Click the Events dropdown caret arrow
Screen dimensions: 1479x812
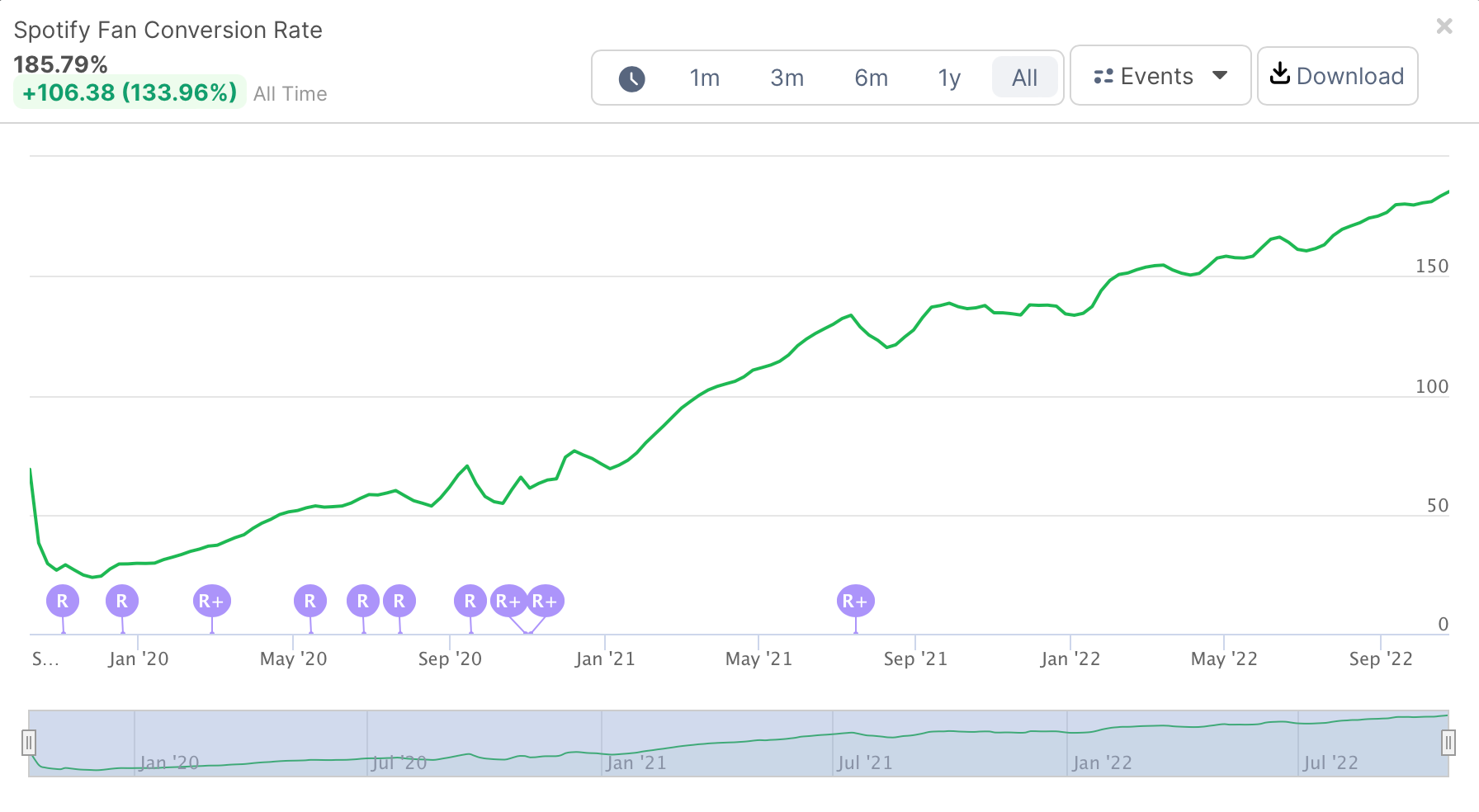1220,76
